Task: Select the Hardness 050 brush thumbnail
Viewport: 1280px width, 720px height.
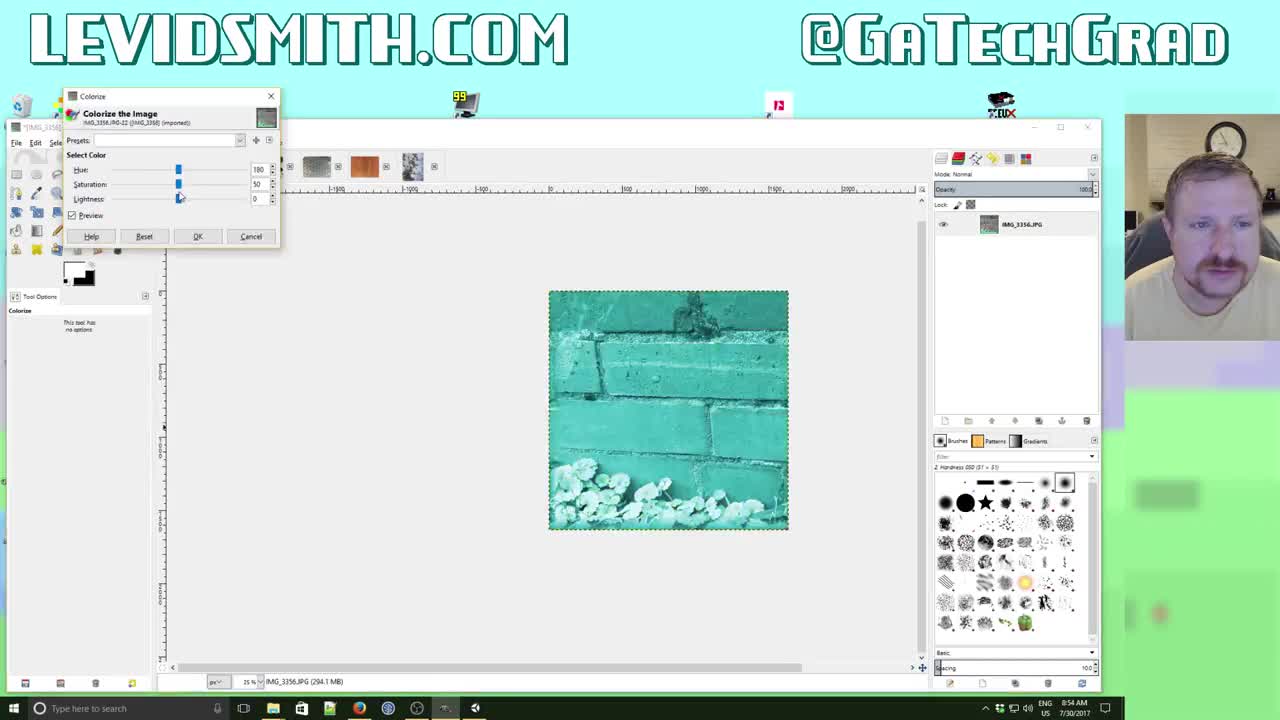Action: click(x=1063, y=483)
